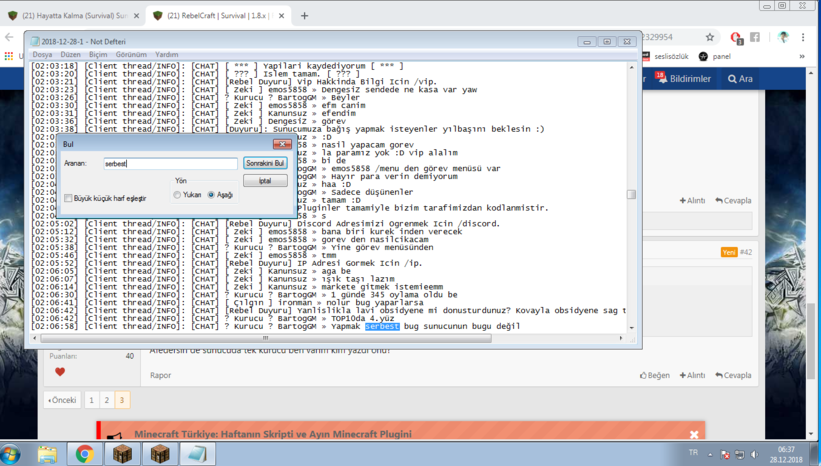Click upper Cevapla link in forum post
The height and width of the screenshot is (466, 821).
733,201
